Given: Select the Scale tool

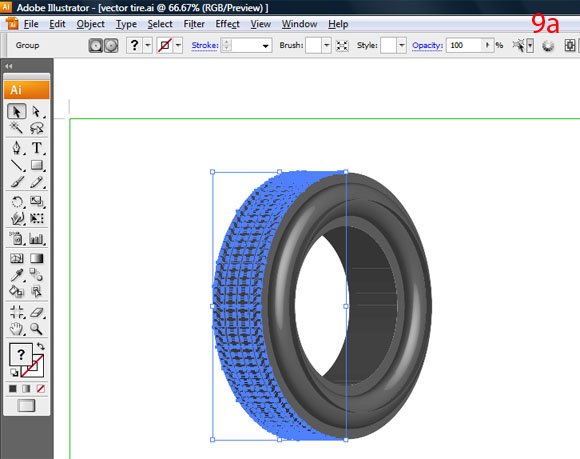Looking at the screenshot, I should click(x=37, y=202).
